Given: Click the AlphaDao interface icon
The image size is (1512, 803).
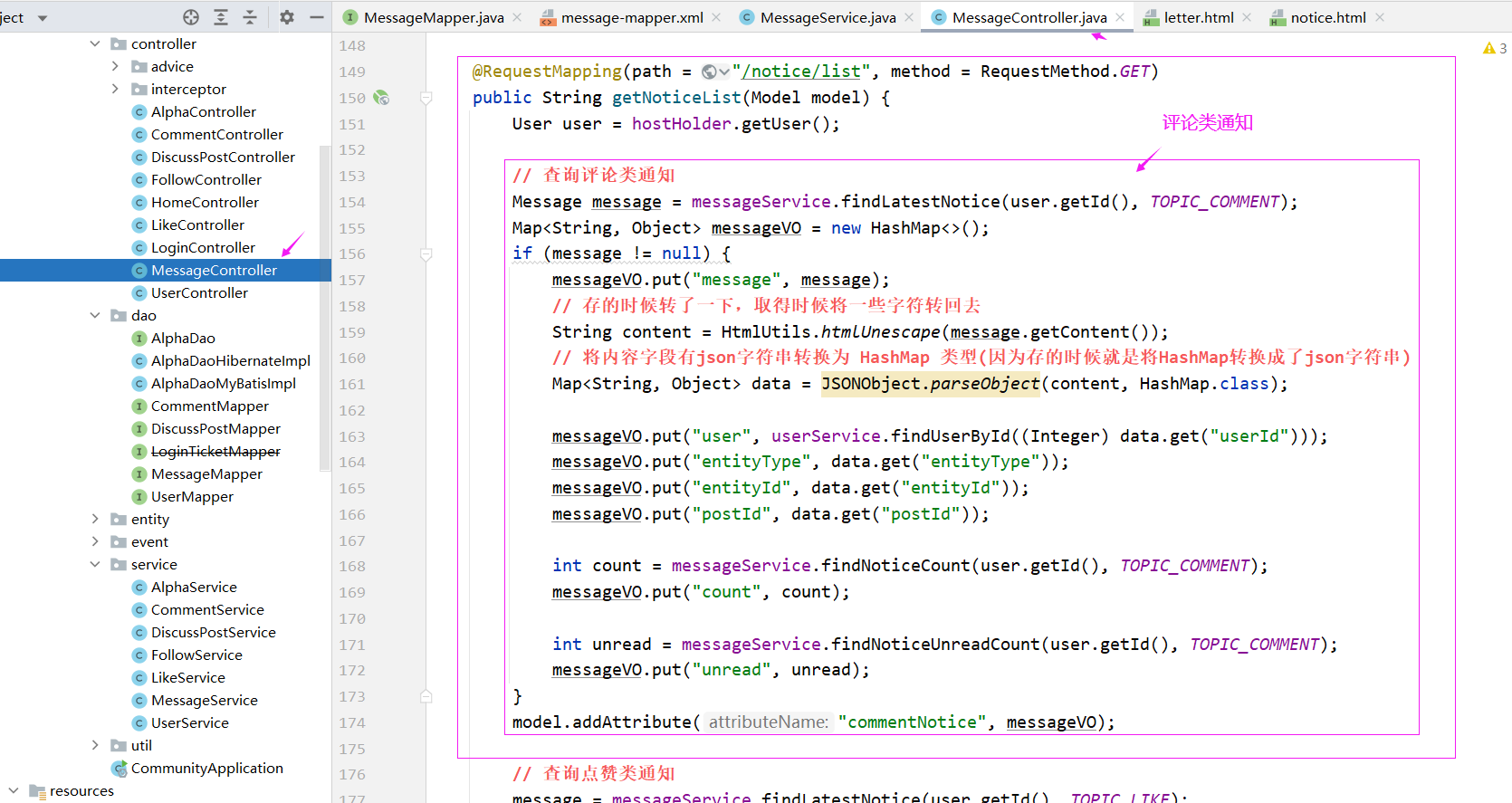Looking at the screenshot, I should [139, 338].
